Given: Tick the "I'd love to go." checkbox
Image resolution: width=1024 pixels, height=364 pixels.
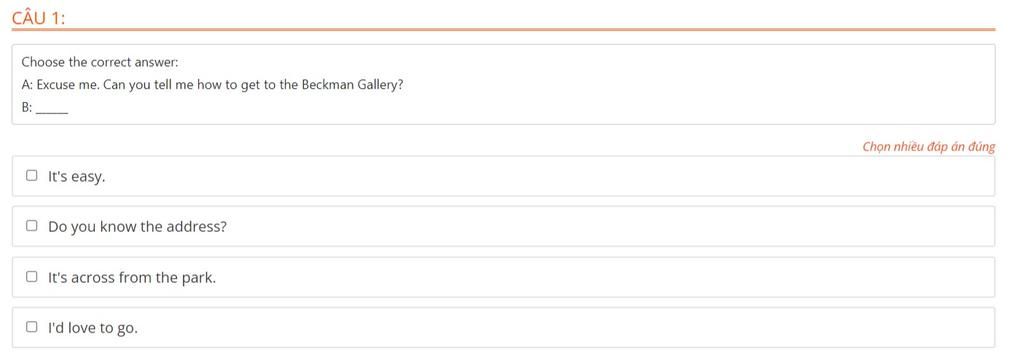Looking at the screenshot, I should [x=31, y=327].
